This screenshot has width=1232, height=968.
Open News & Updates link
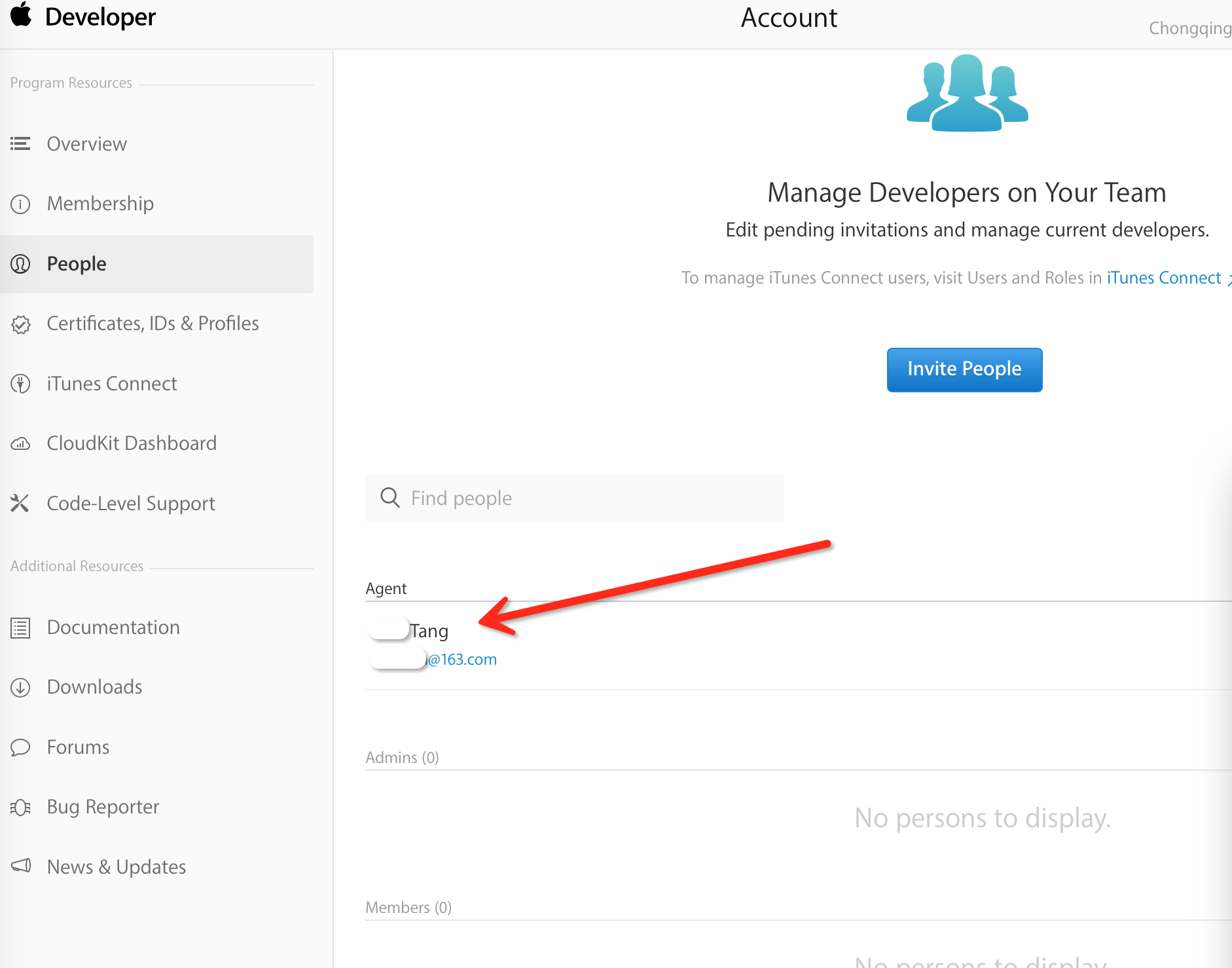pyautogui.click(x=117, y=867)
